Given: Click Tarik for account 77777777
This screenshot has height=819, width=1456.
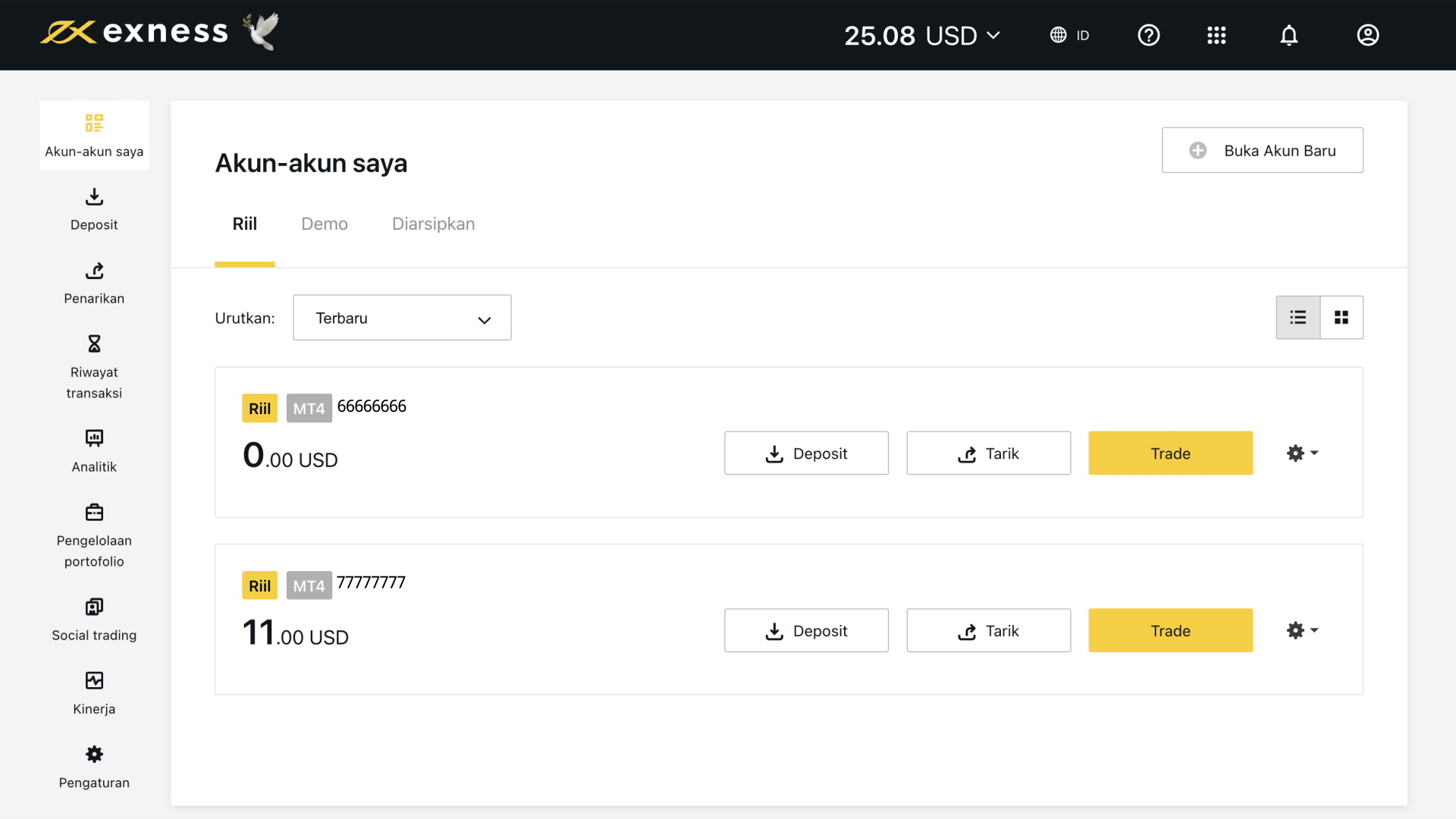Looking at the screenshot, I should (989, 631).
